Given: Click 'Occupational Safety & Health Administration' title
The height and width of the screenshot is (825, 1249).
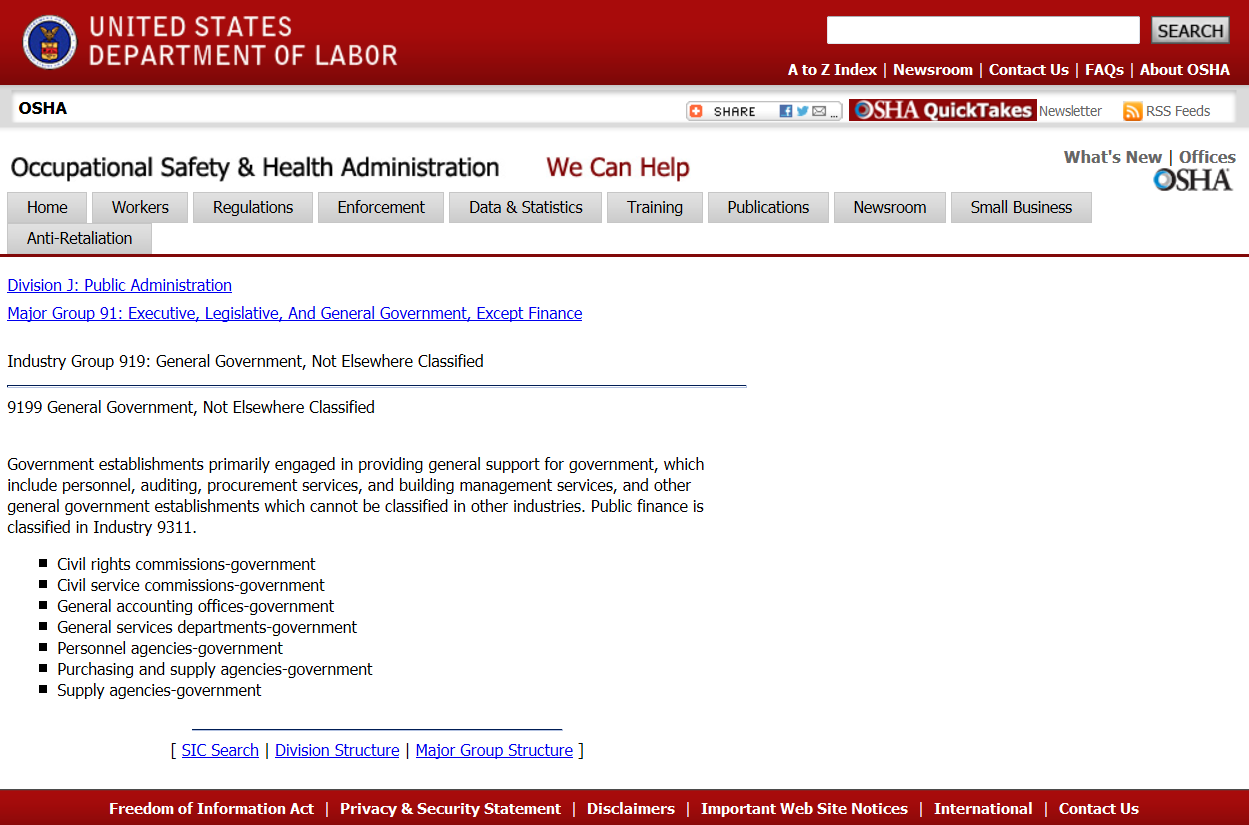Looking at the screenshot, I should pos(255,167).
